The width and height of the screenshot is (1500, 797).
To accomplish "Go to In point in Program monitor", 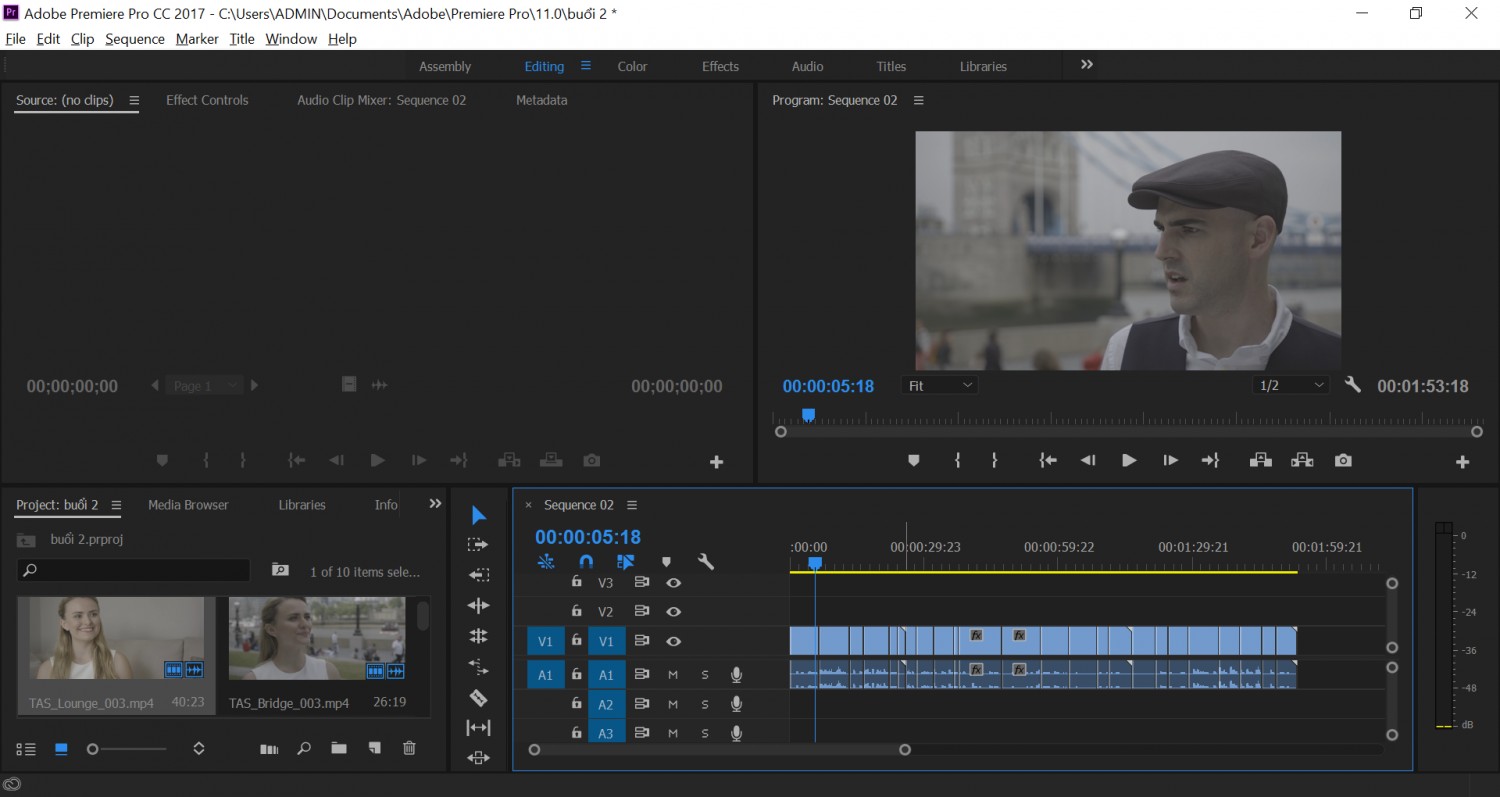I will coord(1047,460).
